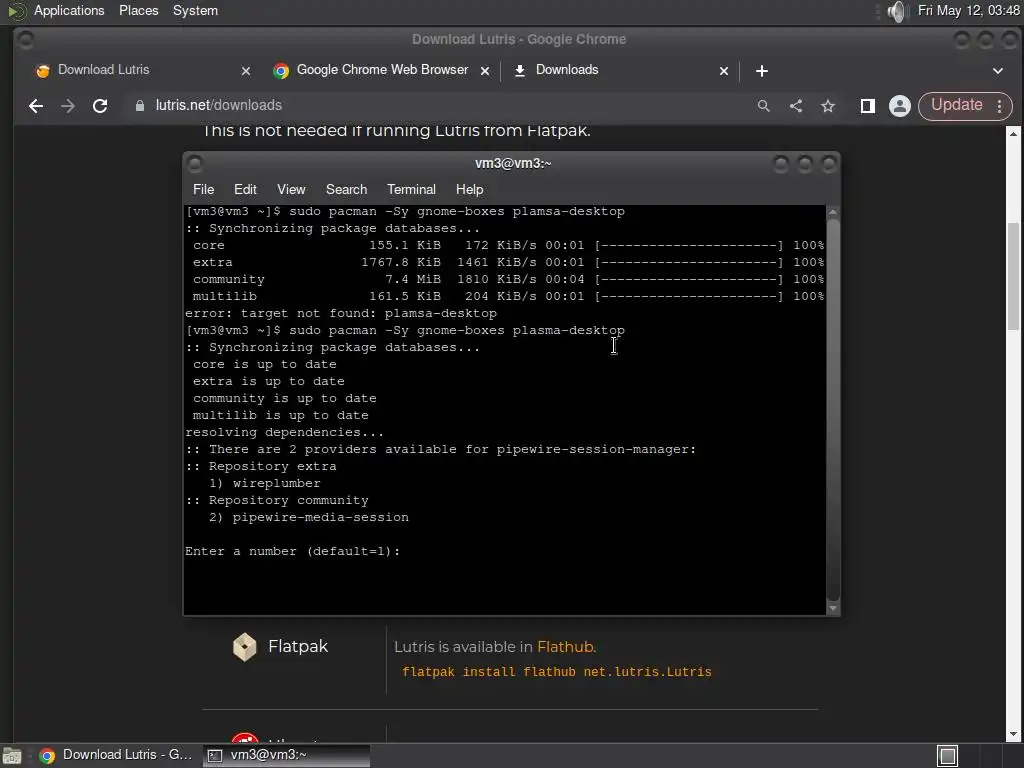Click the '2) pipewire-media-session' line
Viewport: 1024px width, 768px height.
click(x=308, y=517)
